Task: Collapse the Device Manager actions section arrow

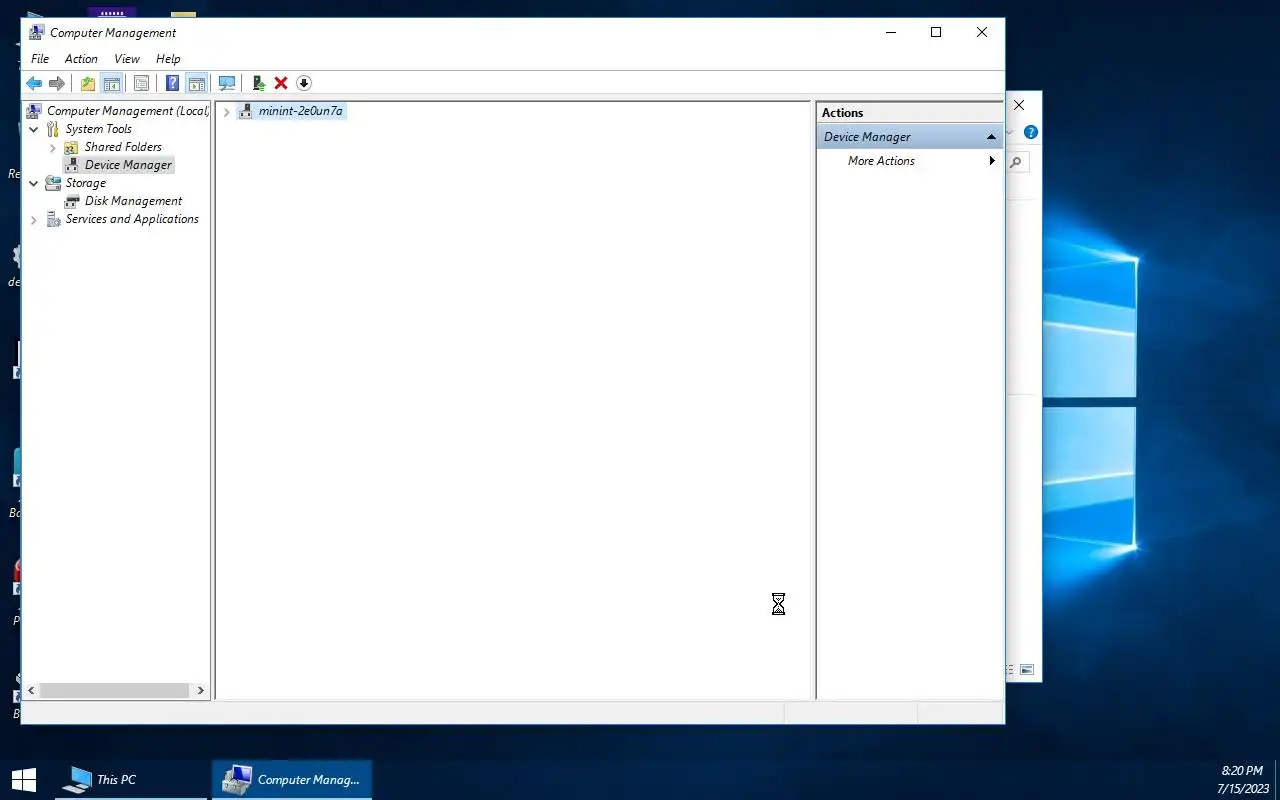Action: pyautogui.click(x=991, y=137)
